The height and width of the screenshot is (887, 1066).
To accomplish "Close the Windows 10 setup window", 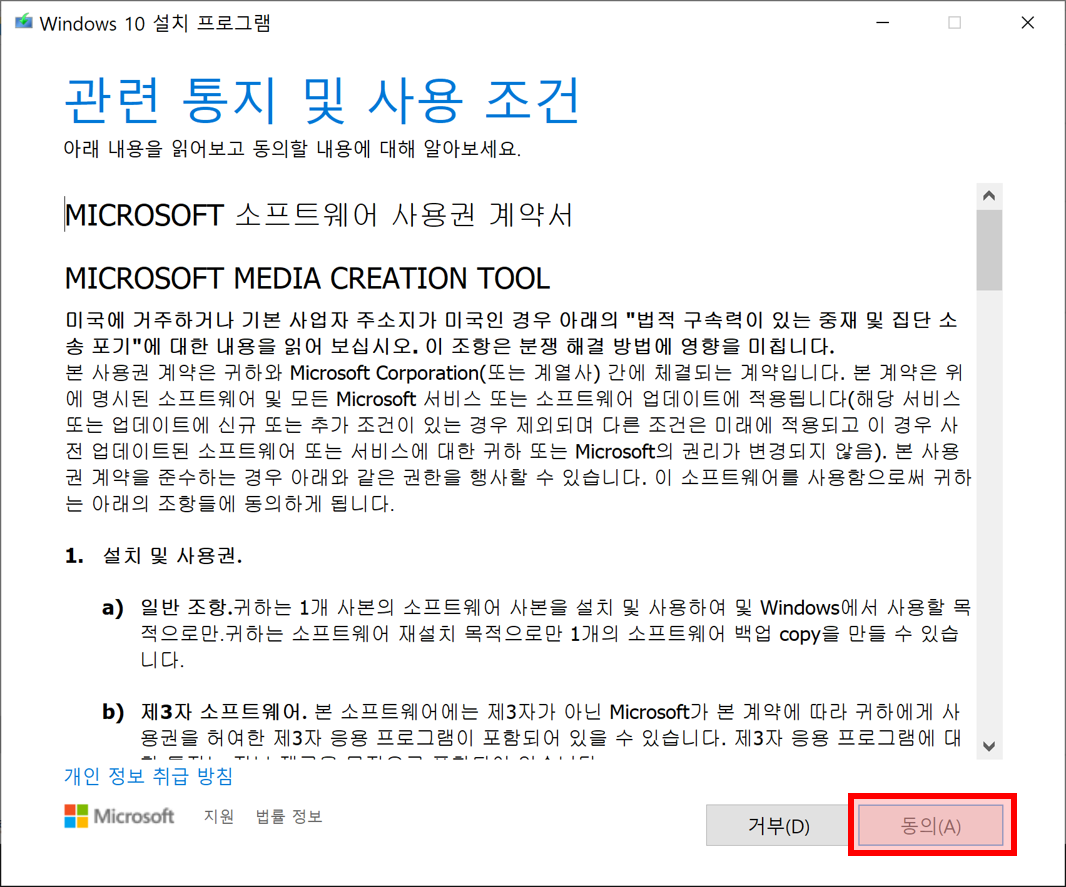I will point(1027,22).
